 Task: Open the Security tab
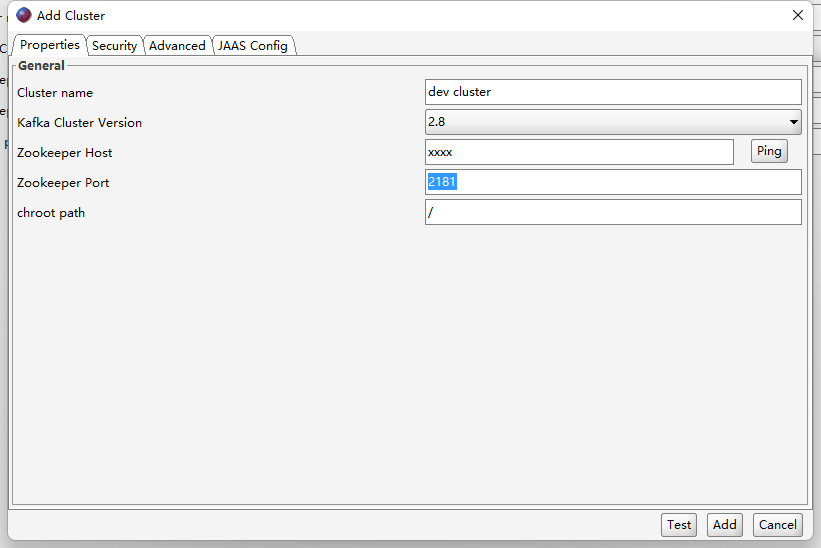114,46
